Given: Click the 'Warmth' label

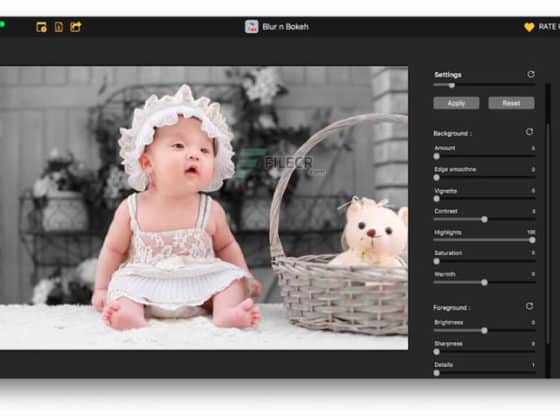Looking at the screenshot, I should [445, 274].
